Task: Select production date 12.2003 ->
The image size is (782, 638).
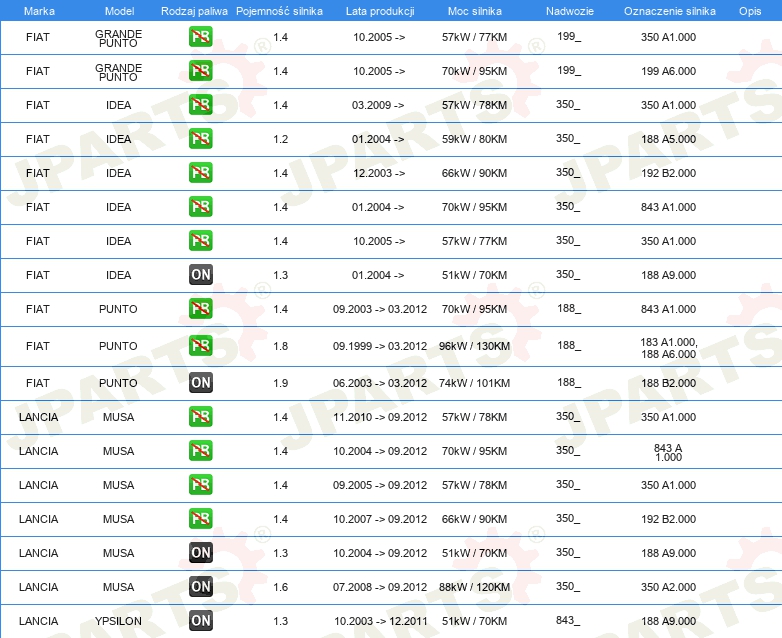Action: coord(379,173)
